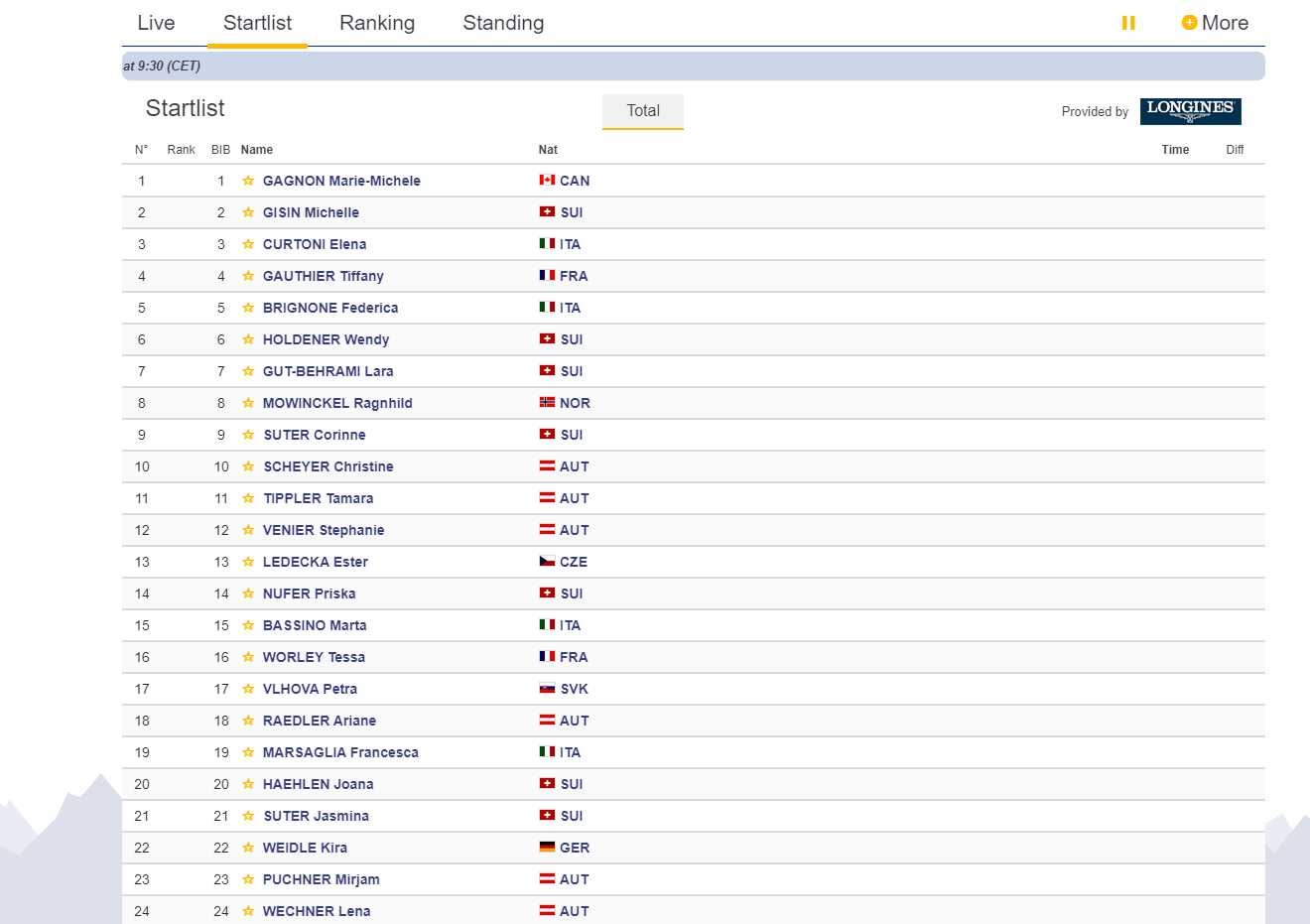Mark GUT-BEHRAMI Lara as favorite with star

pos(248,371)
